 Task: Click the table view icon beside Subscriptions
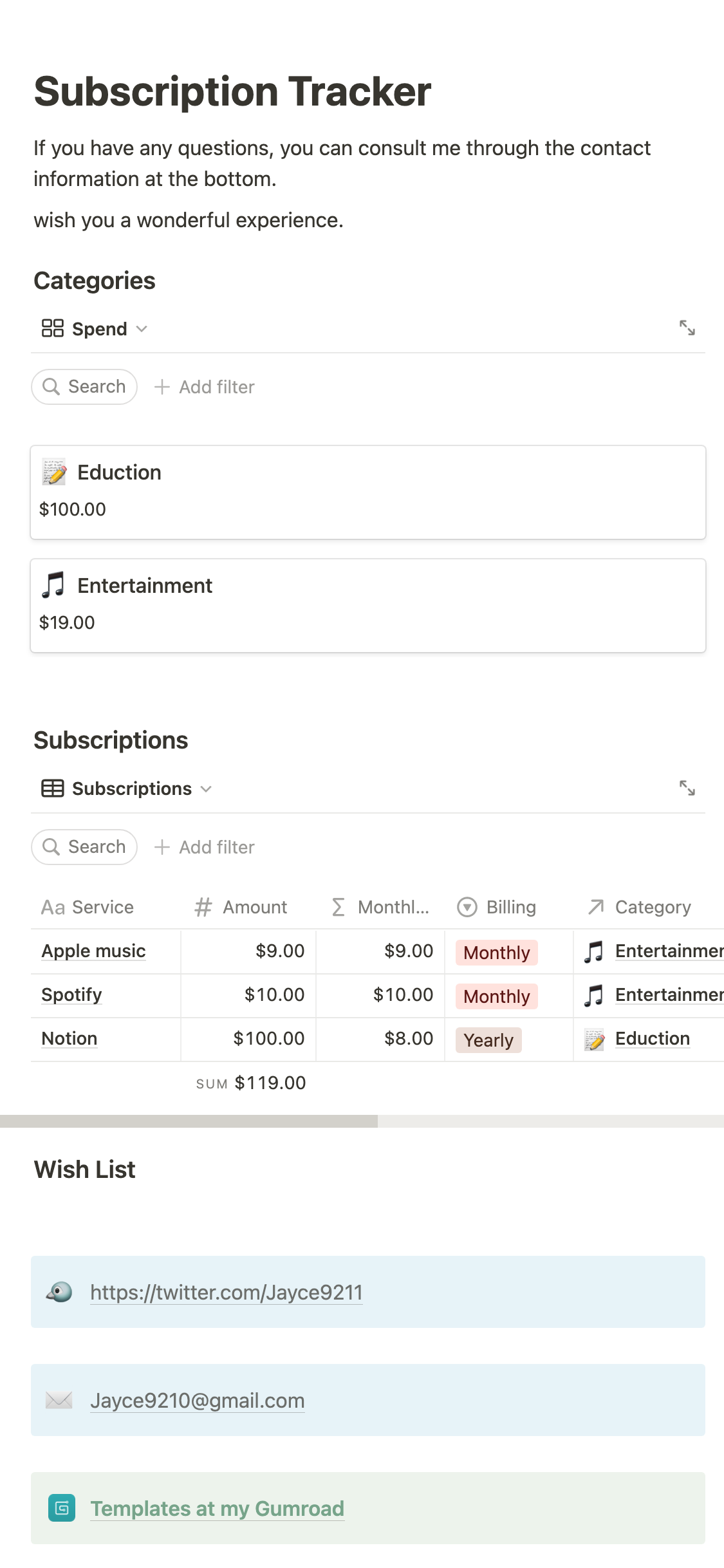pyautogui.click(x=53, y=789)
